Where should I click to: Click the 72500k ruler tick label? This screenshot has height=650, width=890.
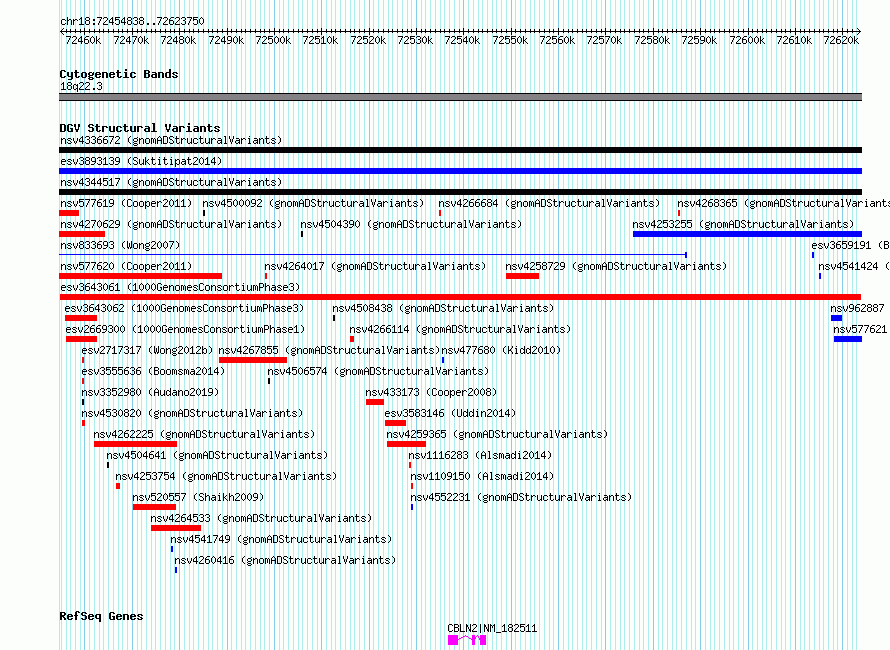273,40
